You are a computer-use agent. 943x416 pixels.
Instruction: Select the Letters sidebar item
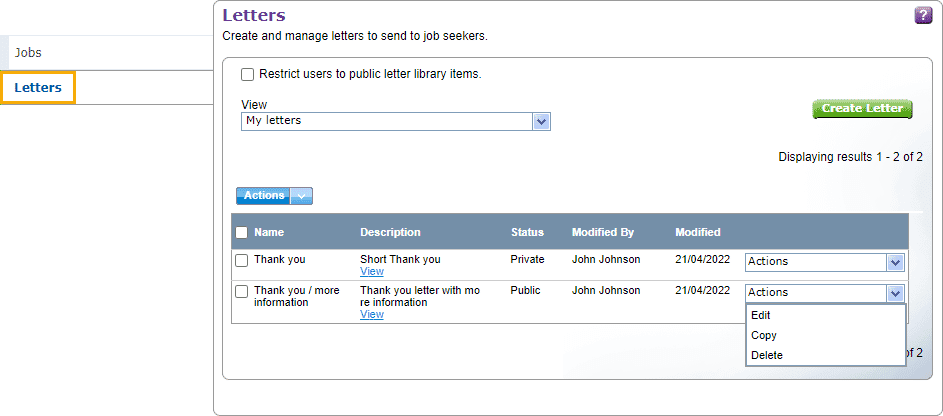(38, 88)
